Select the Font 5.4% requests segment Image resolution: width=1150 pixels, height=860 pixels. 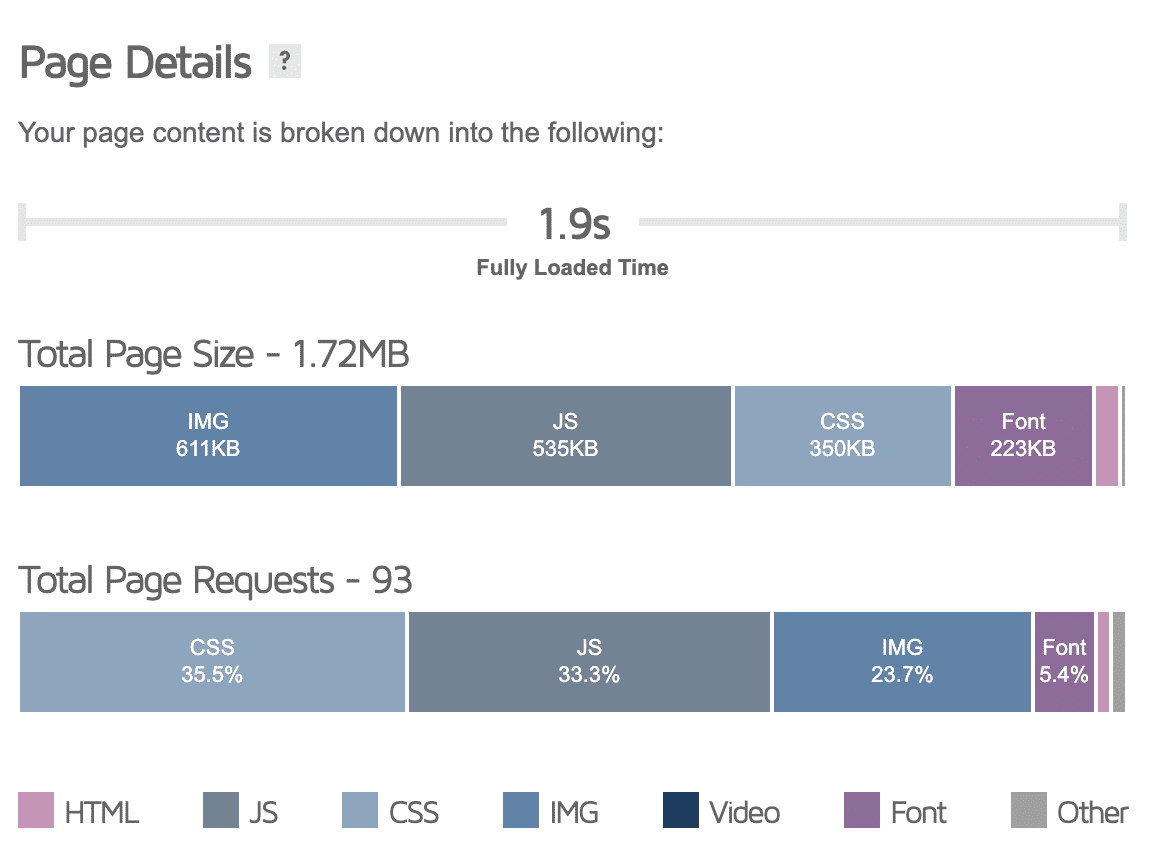[1064, 662]
